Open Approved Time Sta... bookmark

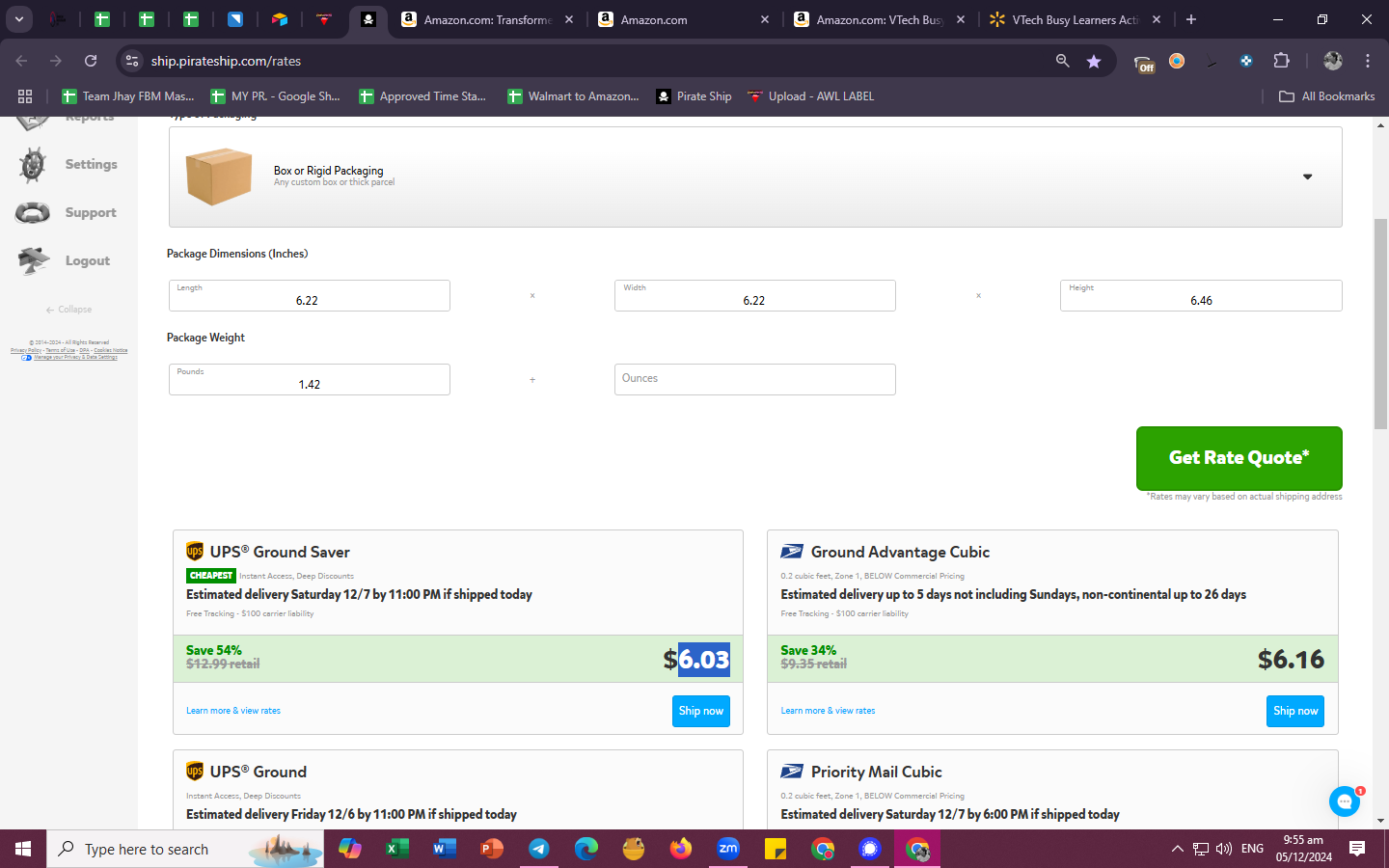422,96
